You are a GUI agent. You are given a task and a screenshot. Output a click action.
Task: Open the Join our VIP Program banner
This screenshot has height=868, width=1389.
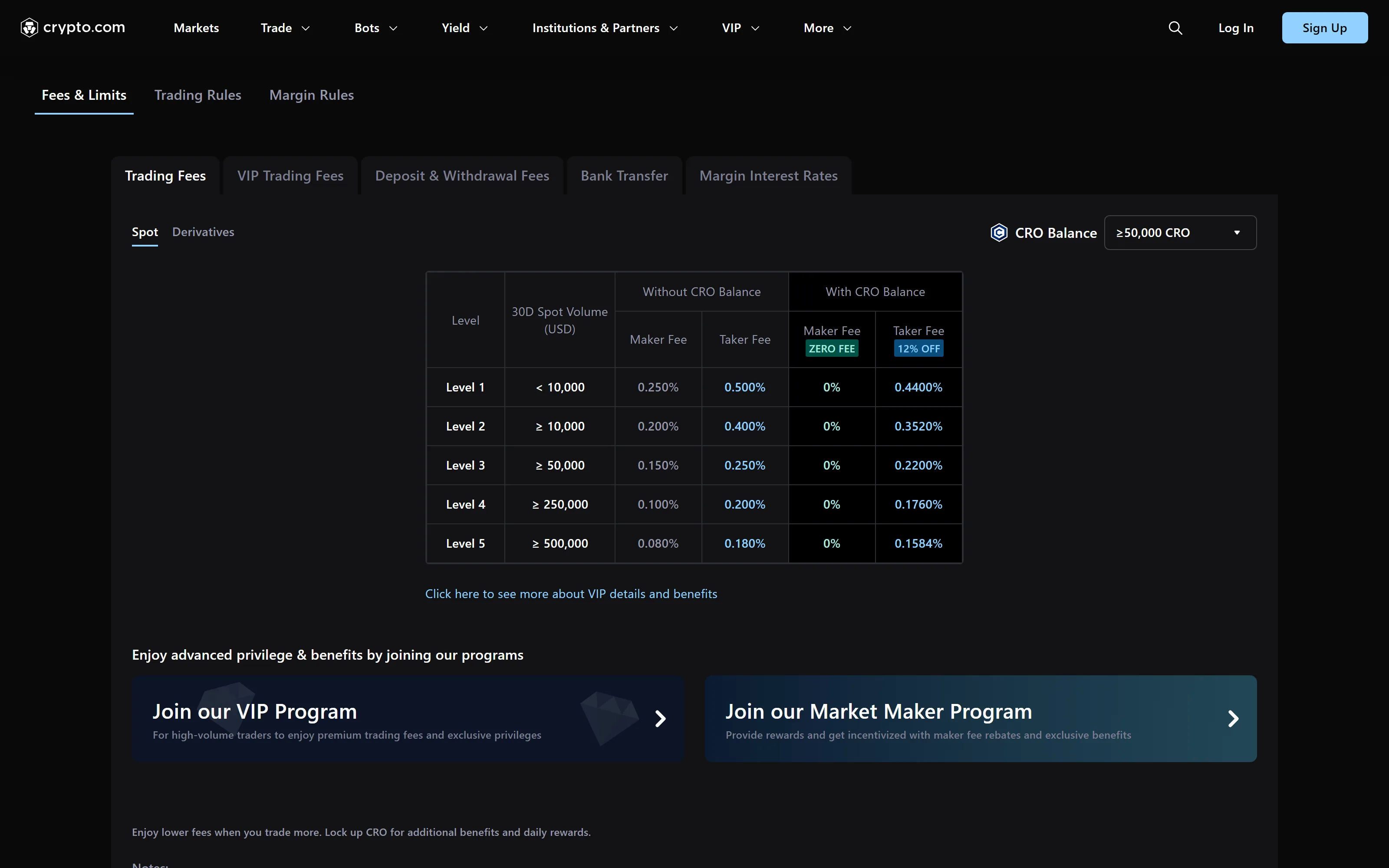pos(408,718)
